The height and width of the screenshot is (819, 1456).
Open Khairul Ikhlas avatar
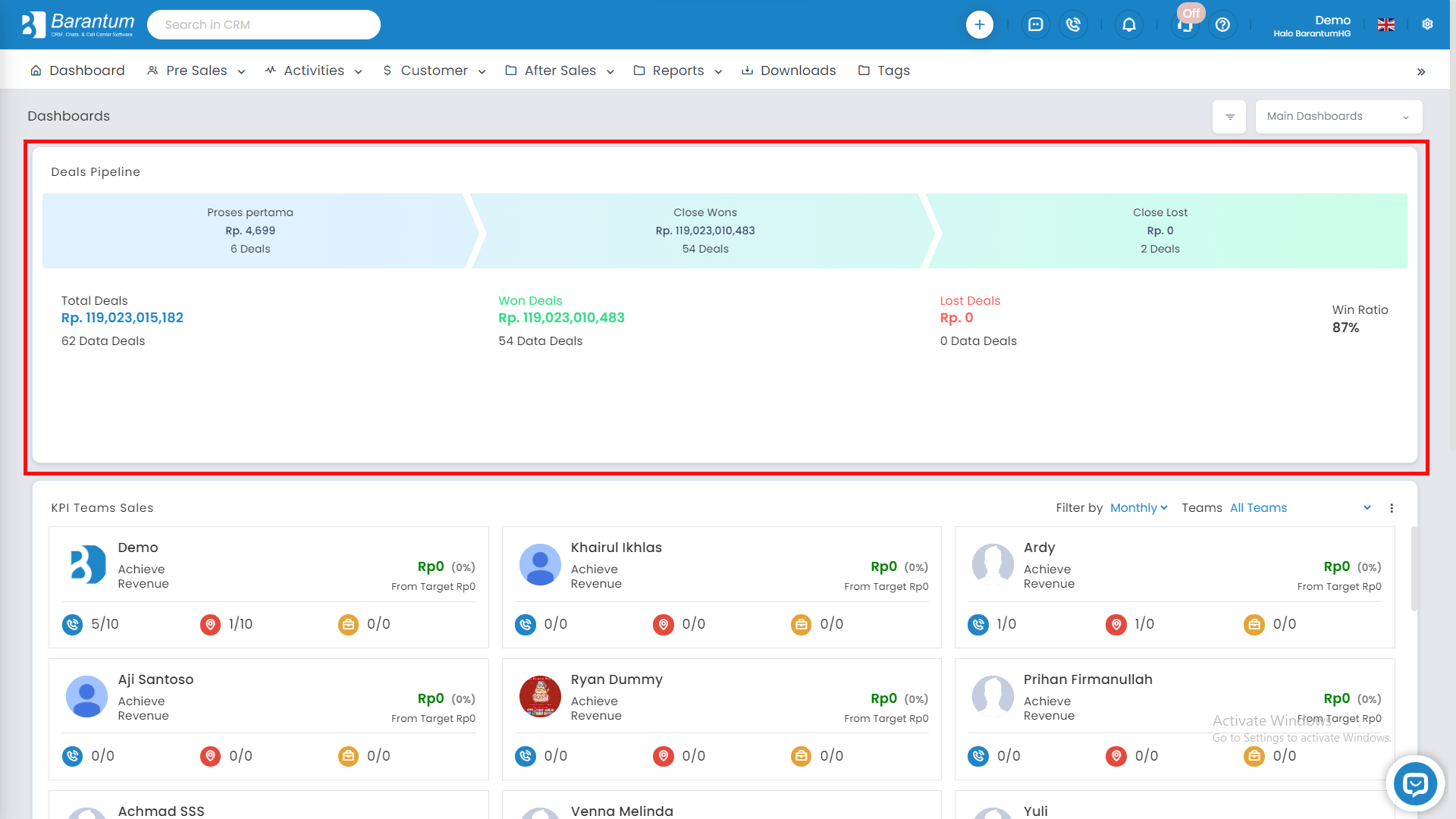coord(540,565)
